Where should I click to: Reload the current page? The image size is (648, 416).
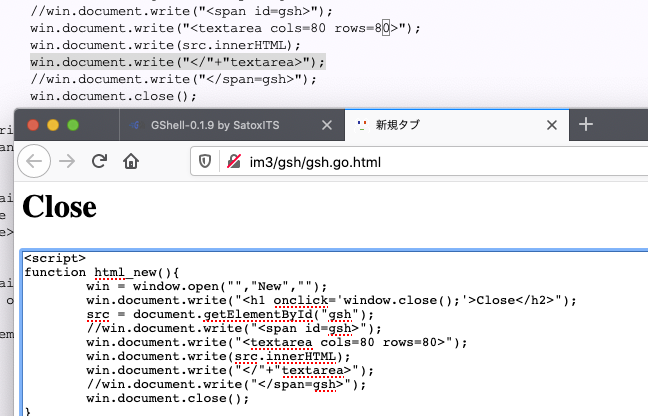(x=99, y=161)
